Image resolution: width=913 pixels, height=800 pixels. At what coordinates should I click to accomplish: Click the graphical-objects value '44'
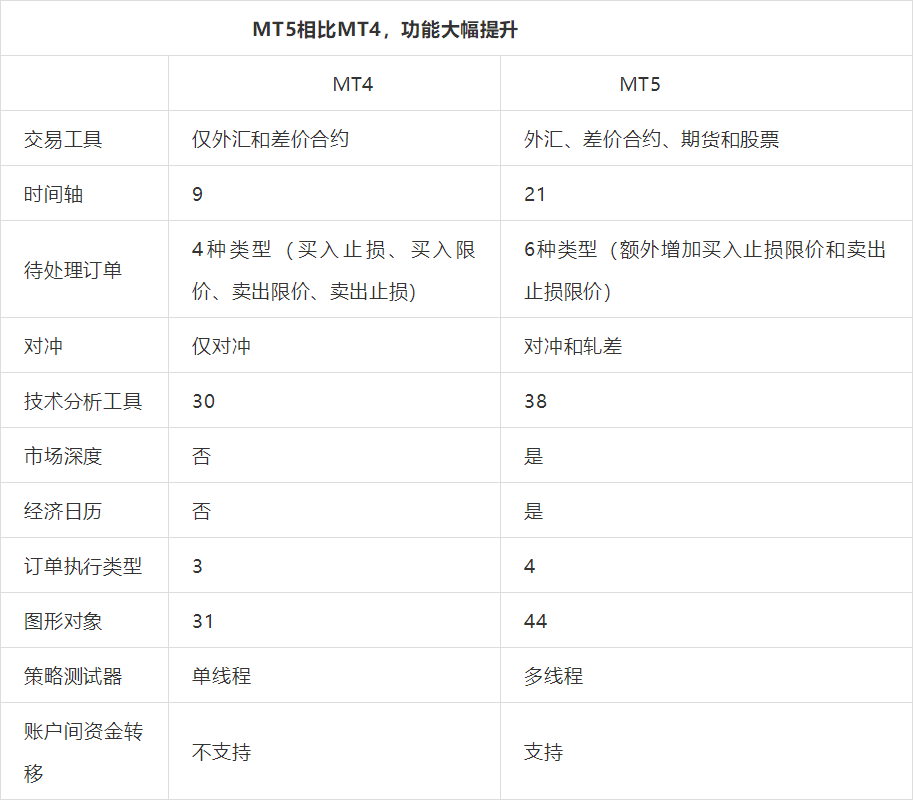535,621
